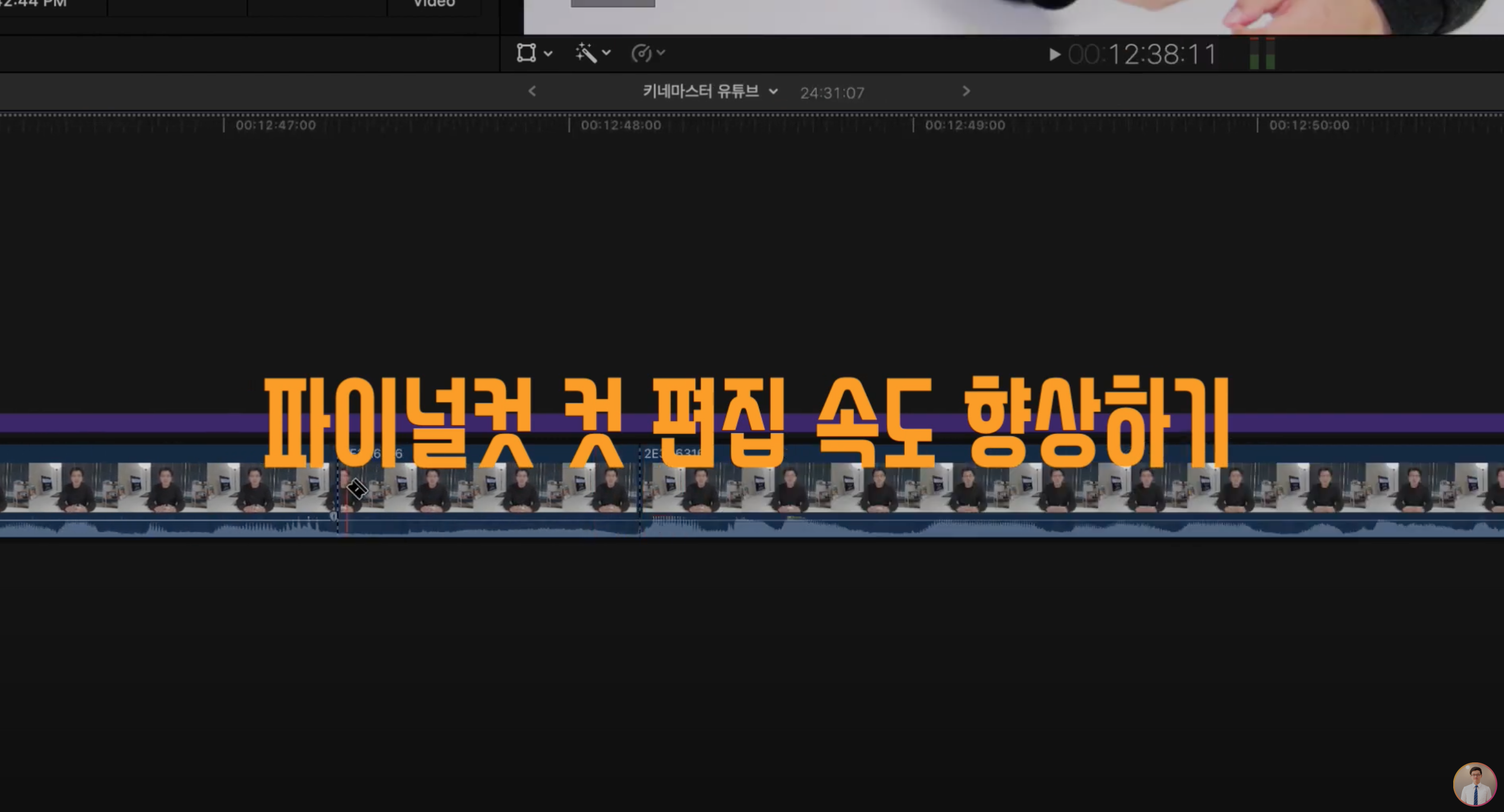1504x812 pixels.
Task: Click the retime speedometer icon
Action: [641, 54]
